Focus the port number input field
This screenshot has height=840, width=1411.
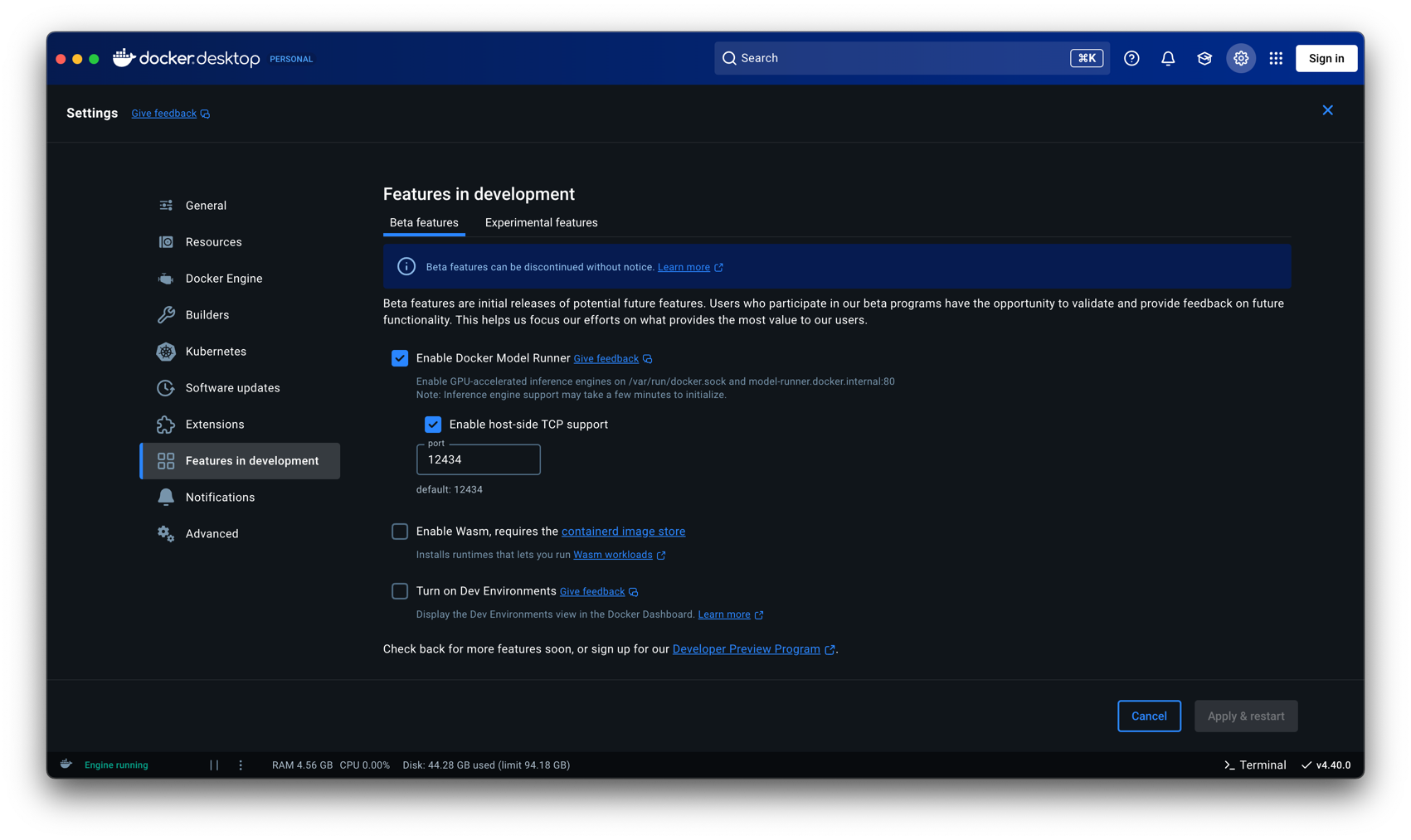[479, 459]
